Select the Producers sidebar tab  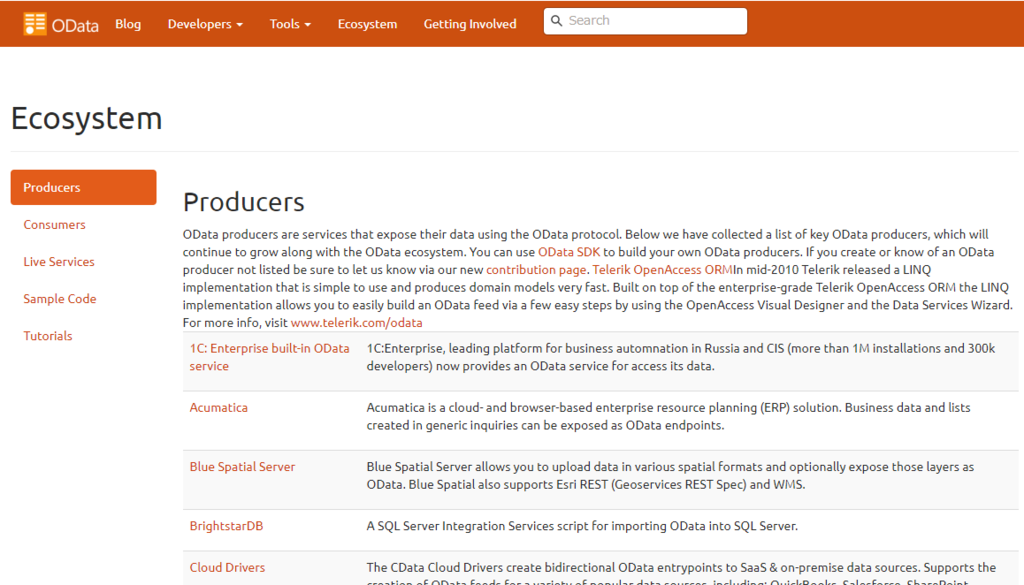84,187
